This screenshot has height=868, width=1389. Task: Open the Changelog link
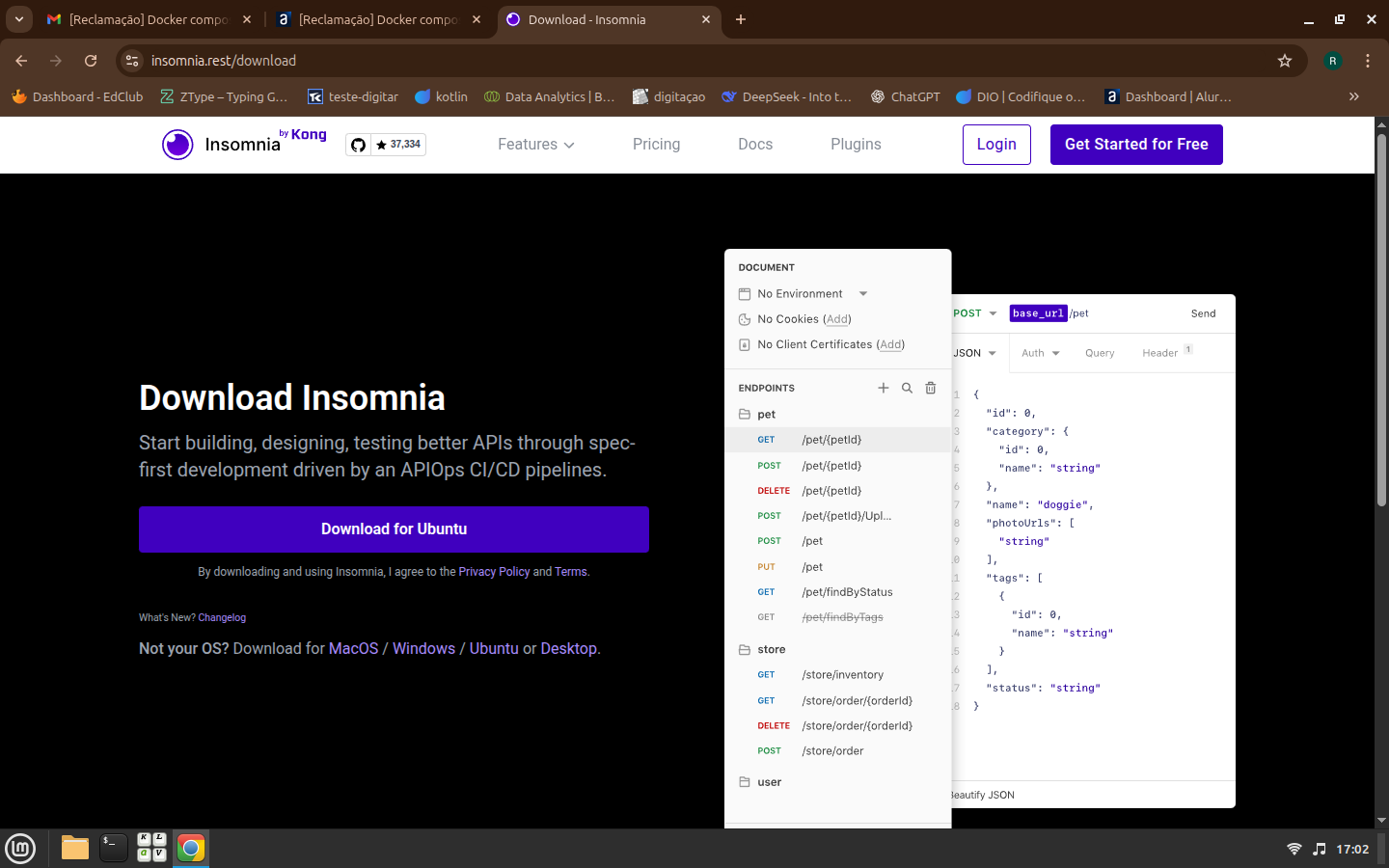pyautogui.click(x=222, y=618)
